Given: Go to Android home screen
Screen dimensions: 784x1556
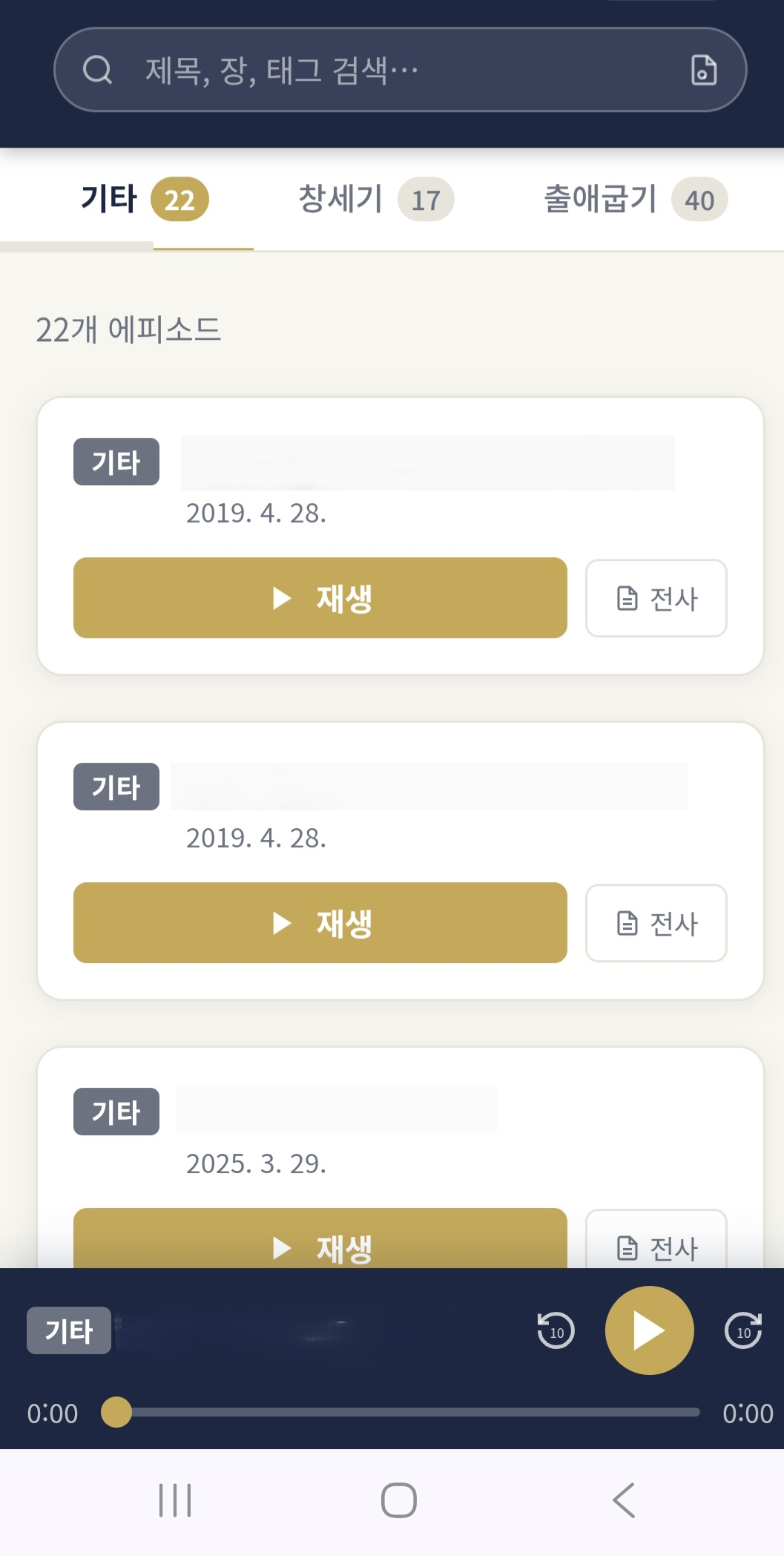Looking at the screenshot, I should click(x=399, y=1500).
